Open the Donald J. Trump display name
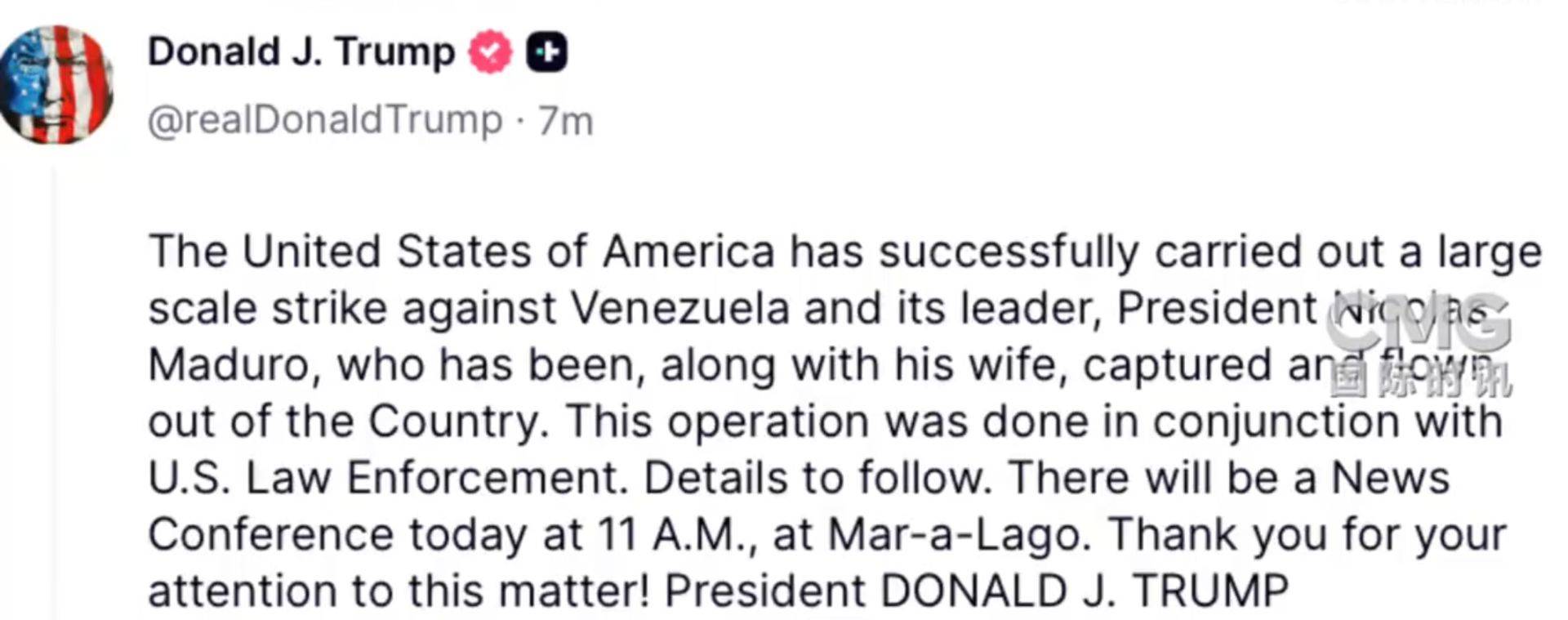Screen dimensions: 1568x620 pyautogui.click(x=301, y=52)
